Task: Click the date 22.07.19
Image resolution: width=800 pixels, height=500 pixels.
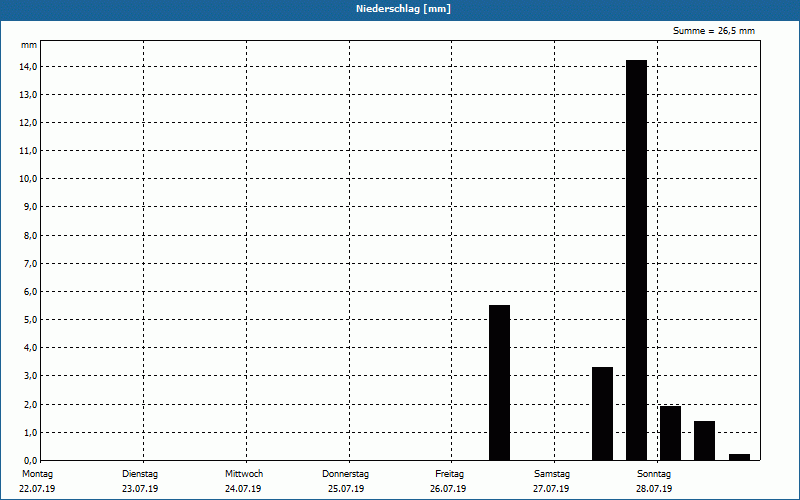Action: click(x=37, y=489)
